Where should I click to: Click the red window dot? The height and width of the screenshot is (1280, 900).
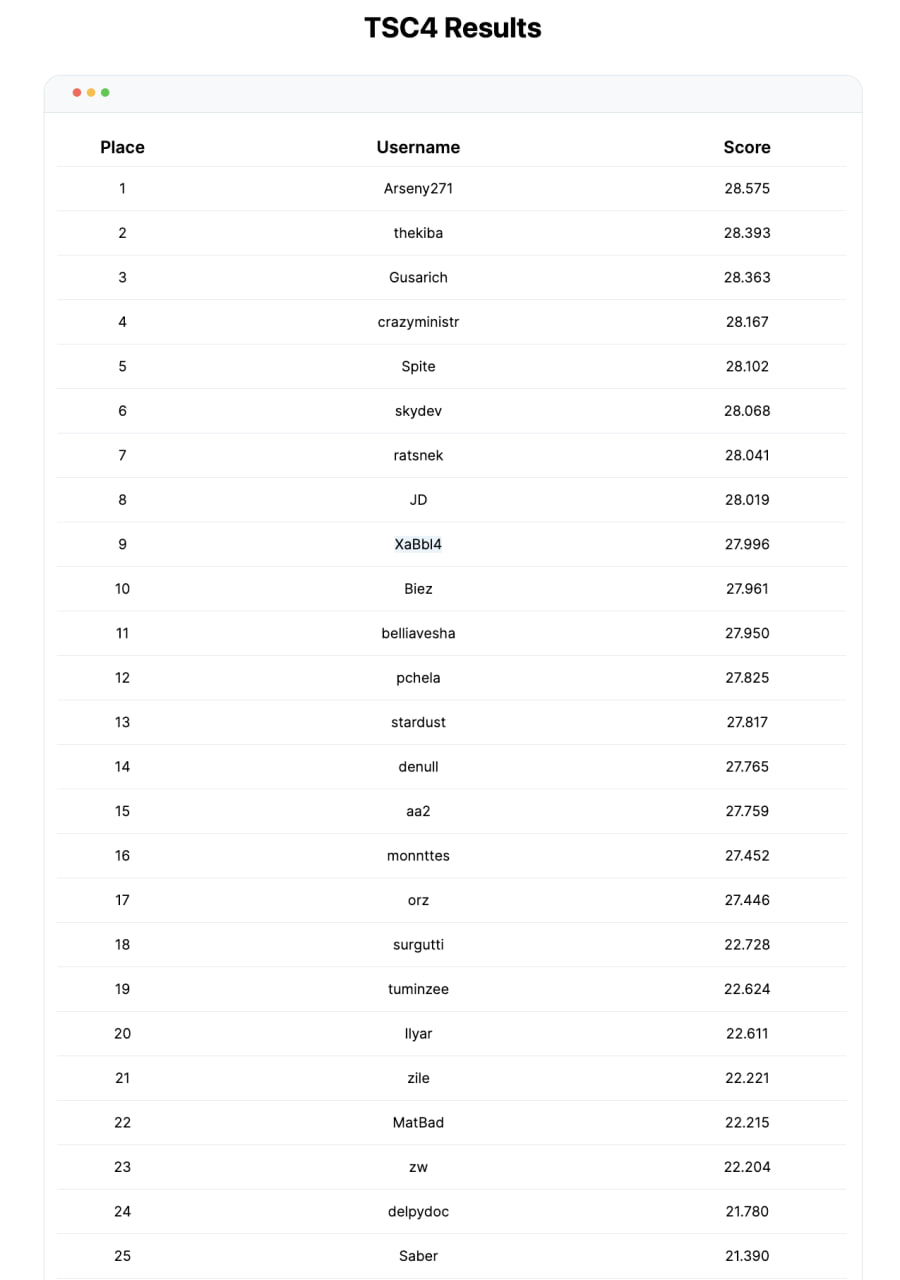[x=77, y=93]
